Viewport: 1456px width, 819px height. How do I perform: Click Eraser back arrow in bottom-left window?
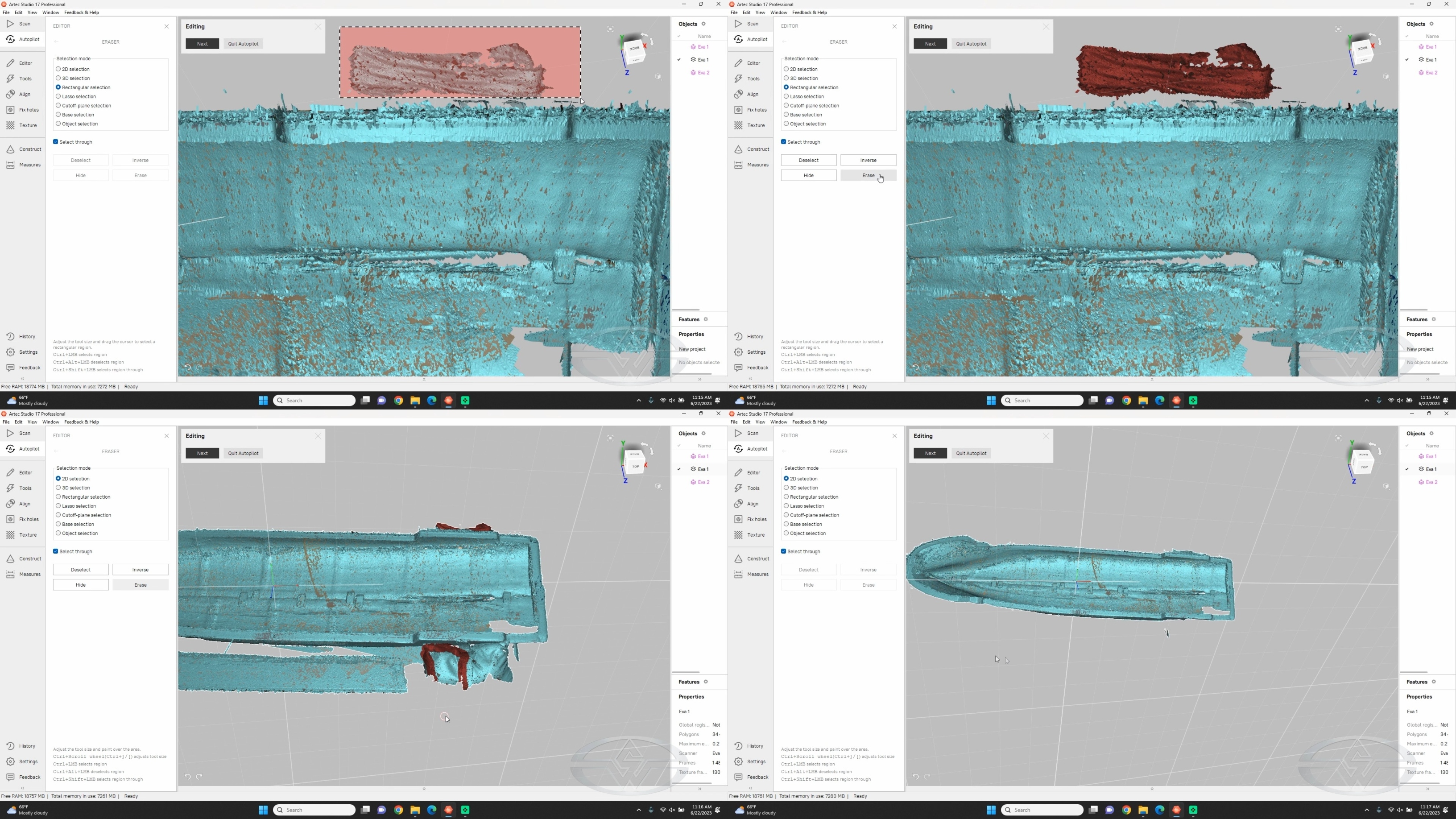[x=56, y=451]
